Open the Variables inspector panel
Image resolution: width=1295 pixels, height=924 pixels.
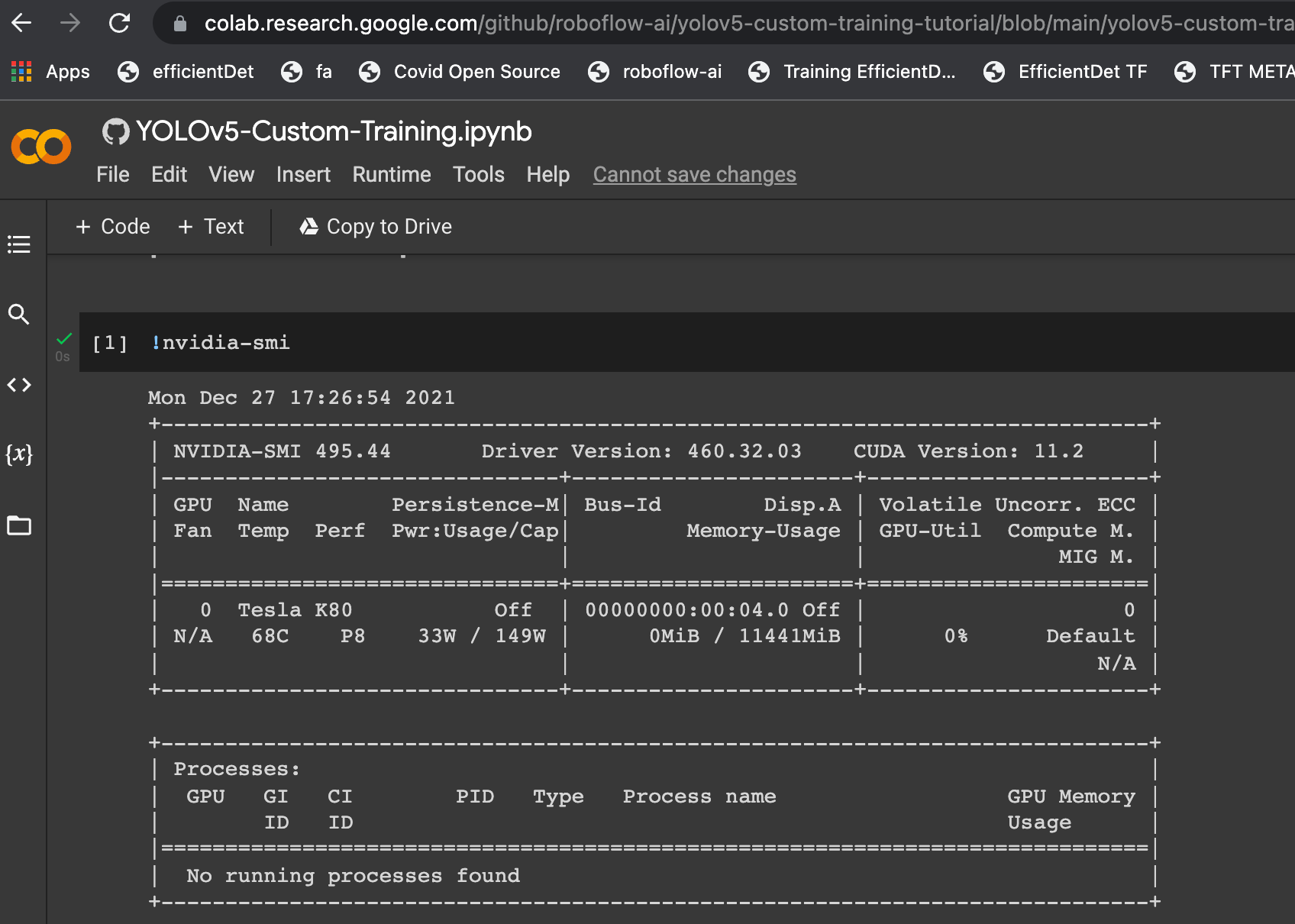(19, 454)
